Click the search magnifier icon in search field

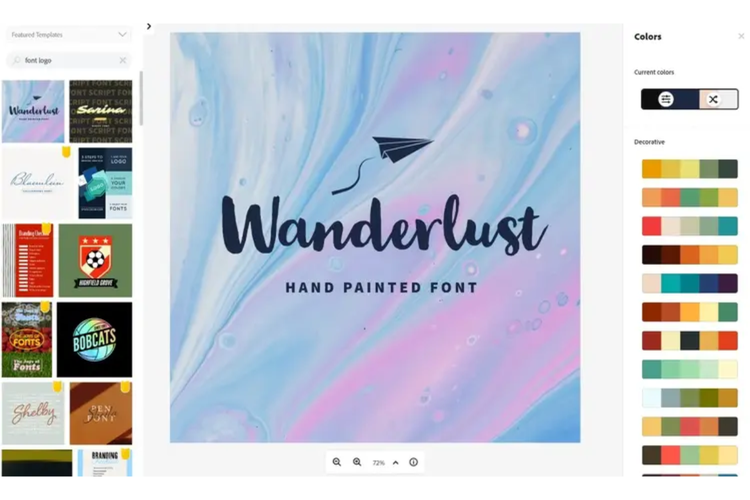click(17, 60)
